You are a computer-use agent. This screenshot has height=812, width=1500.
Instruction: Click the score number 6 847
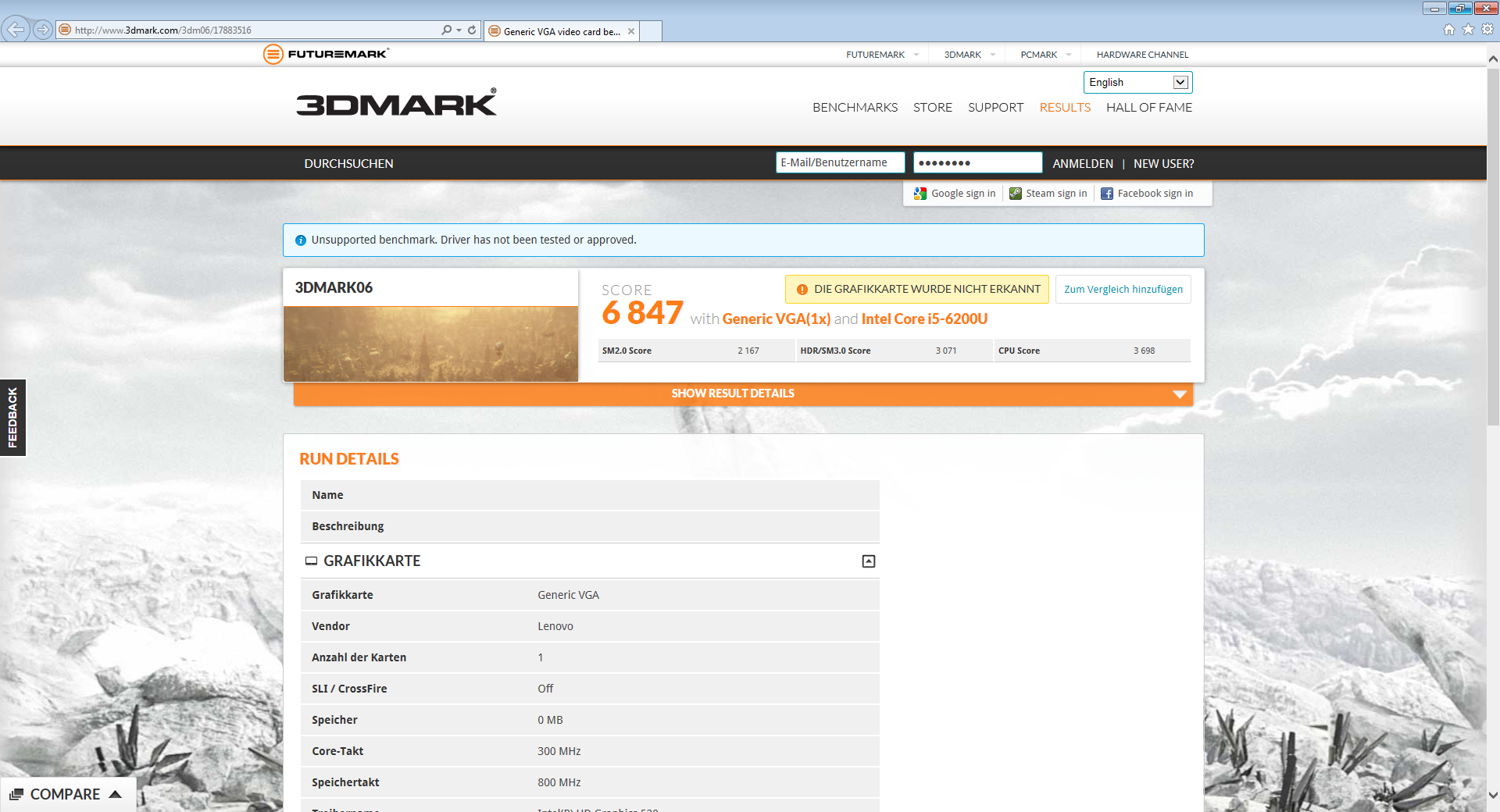tap(642, 313)
